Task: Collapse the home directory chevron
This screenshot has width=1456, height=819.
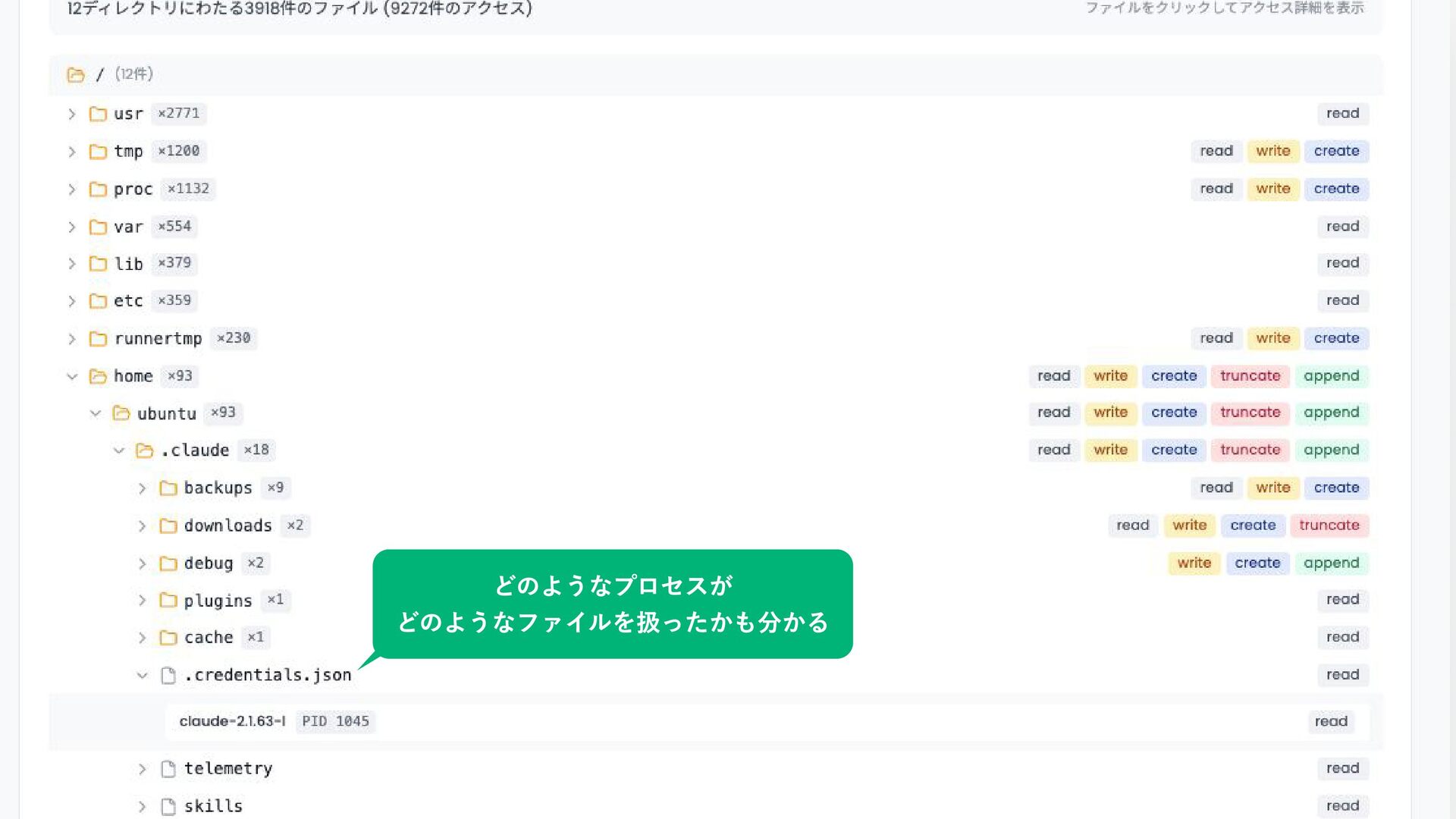Action: tap(72, 376)
